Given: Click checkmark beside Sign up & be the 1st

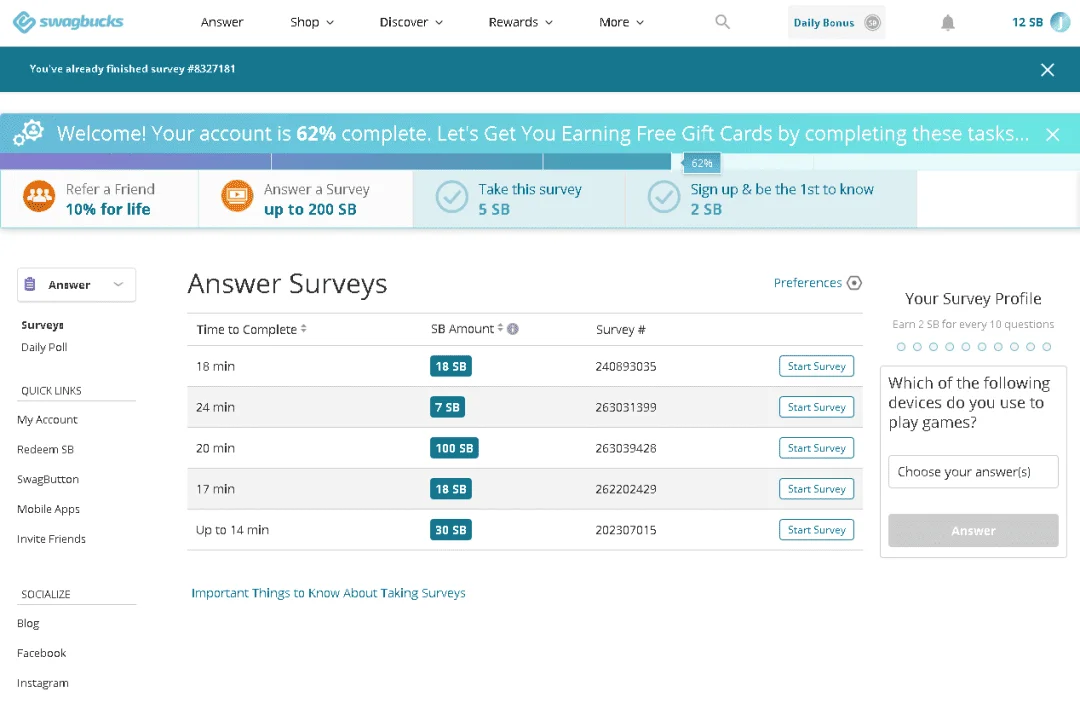Looking at the screenshot, I should [x=664, y=197].
